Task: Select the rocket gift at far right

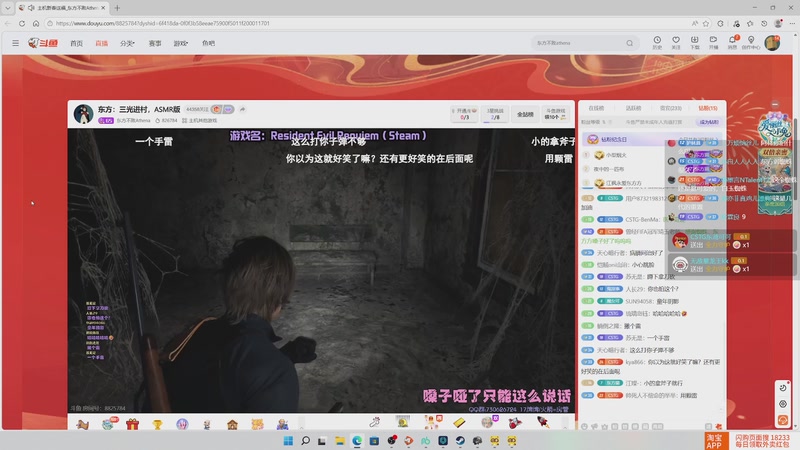Action: coord(542,422)
